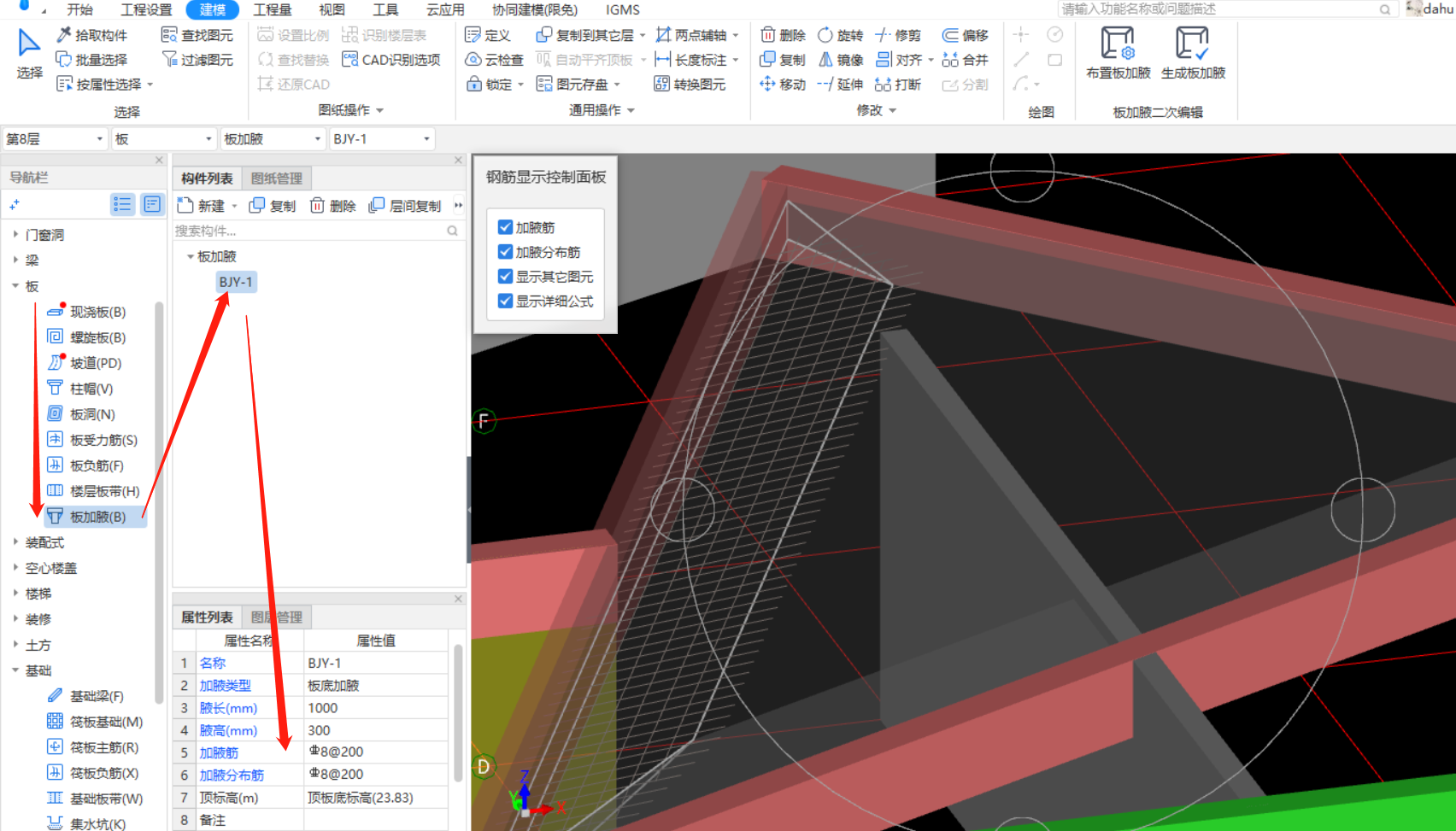Click the 镜像 mirror tool
1456x831 pixels.
tap(841, 60)
